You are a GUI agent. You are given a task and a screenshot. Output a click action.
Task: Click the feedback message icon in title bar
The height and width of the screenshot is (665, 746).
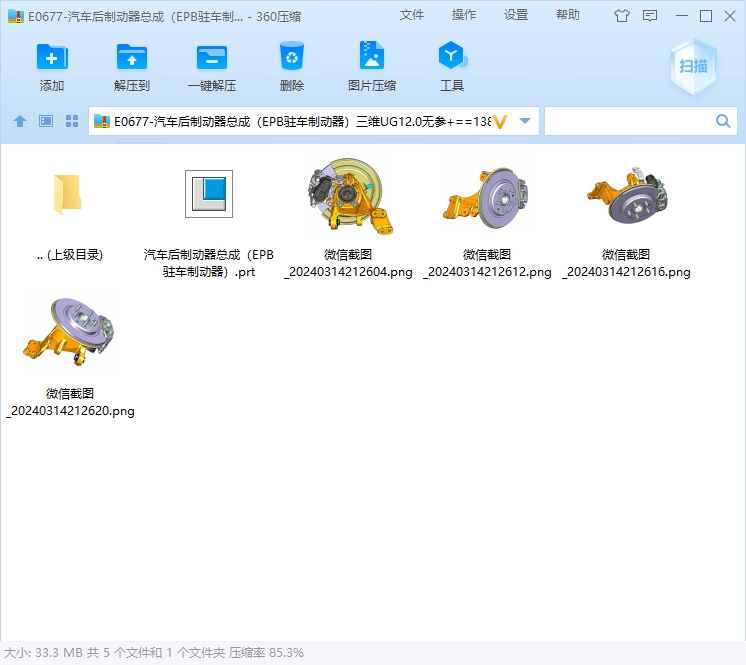pos(650,16)
